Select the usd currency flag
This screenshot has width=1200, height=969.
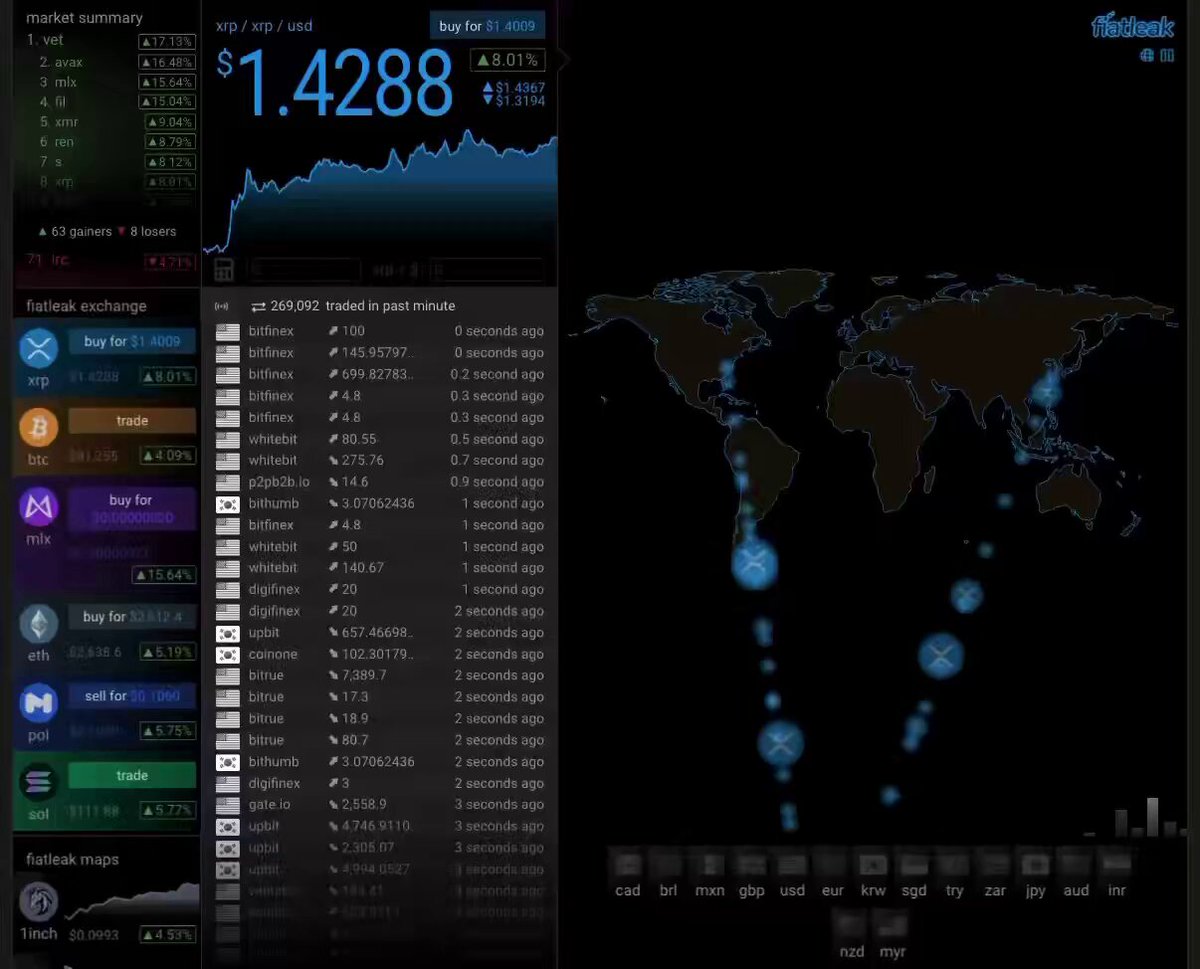point(792,865)
